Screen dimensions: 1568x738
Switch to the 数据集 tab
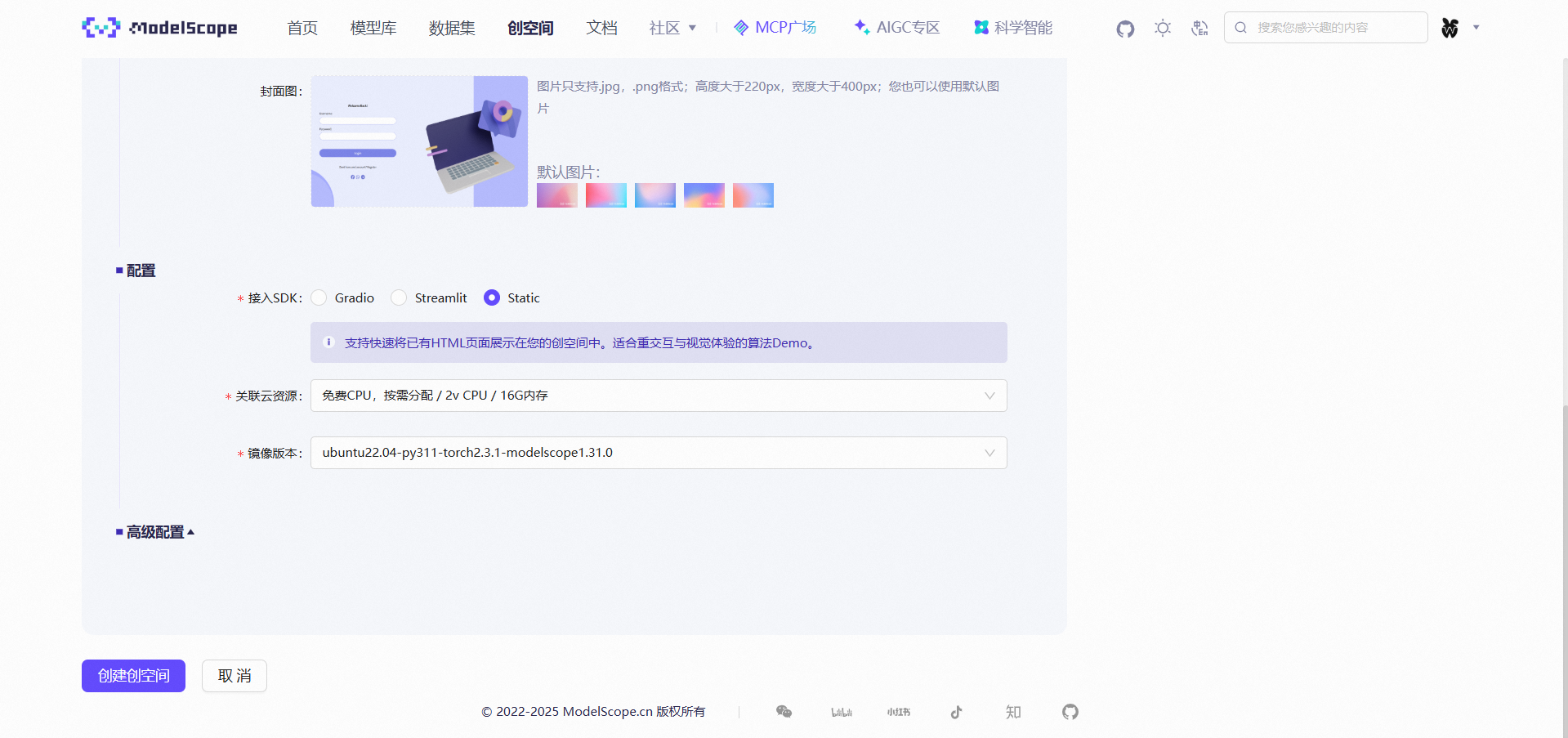[452, 27]
